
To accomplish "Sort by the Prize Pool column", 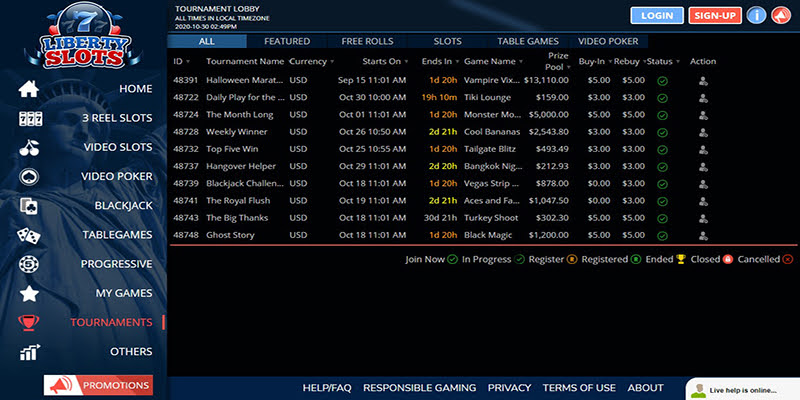I will tap(558, 61).
